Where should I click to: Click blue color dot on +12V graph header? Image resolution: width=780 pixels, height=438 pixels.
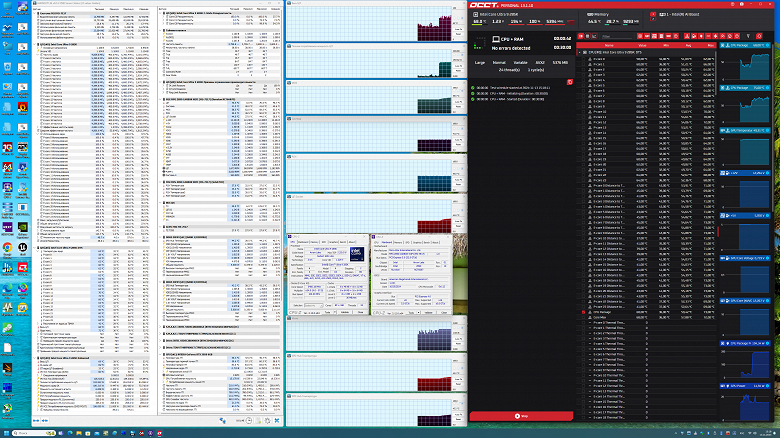tap(768, 173)
